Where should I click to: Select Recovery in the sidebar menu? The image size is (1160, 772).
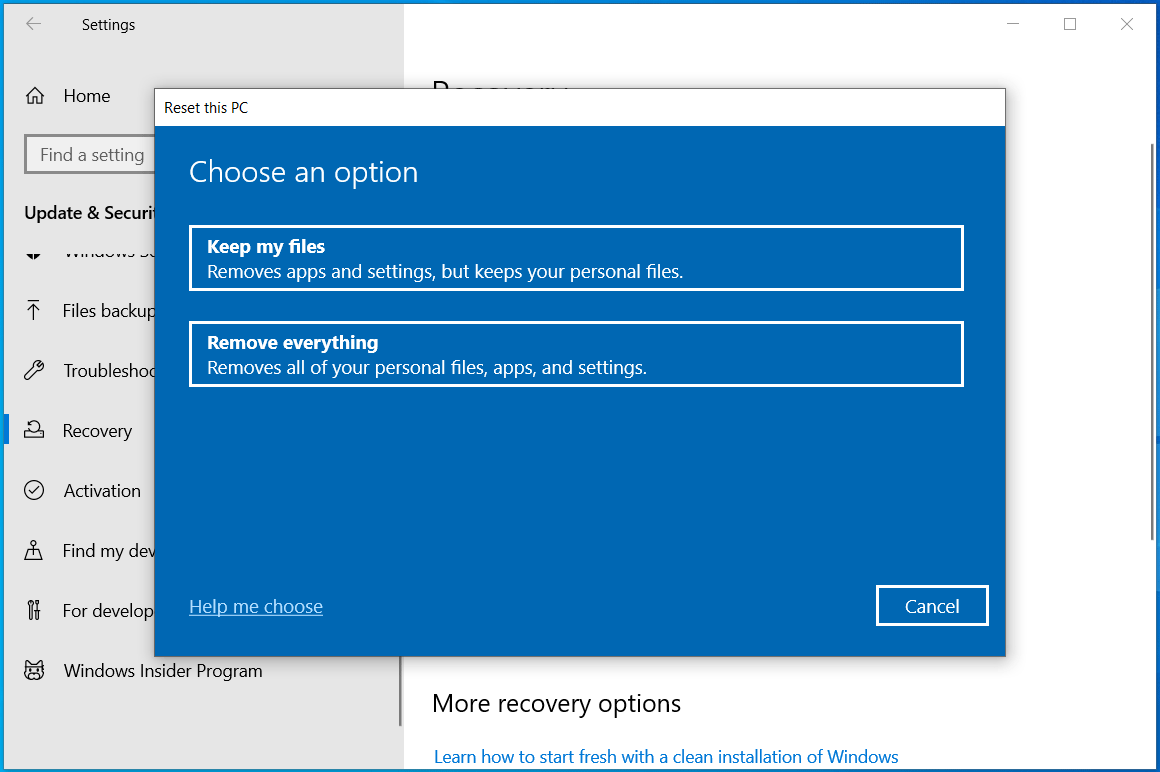click(97, 430)
